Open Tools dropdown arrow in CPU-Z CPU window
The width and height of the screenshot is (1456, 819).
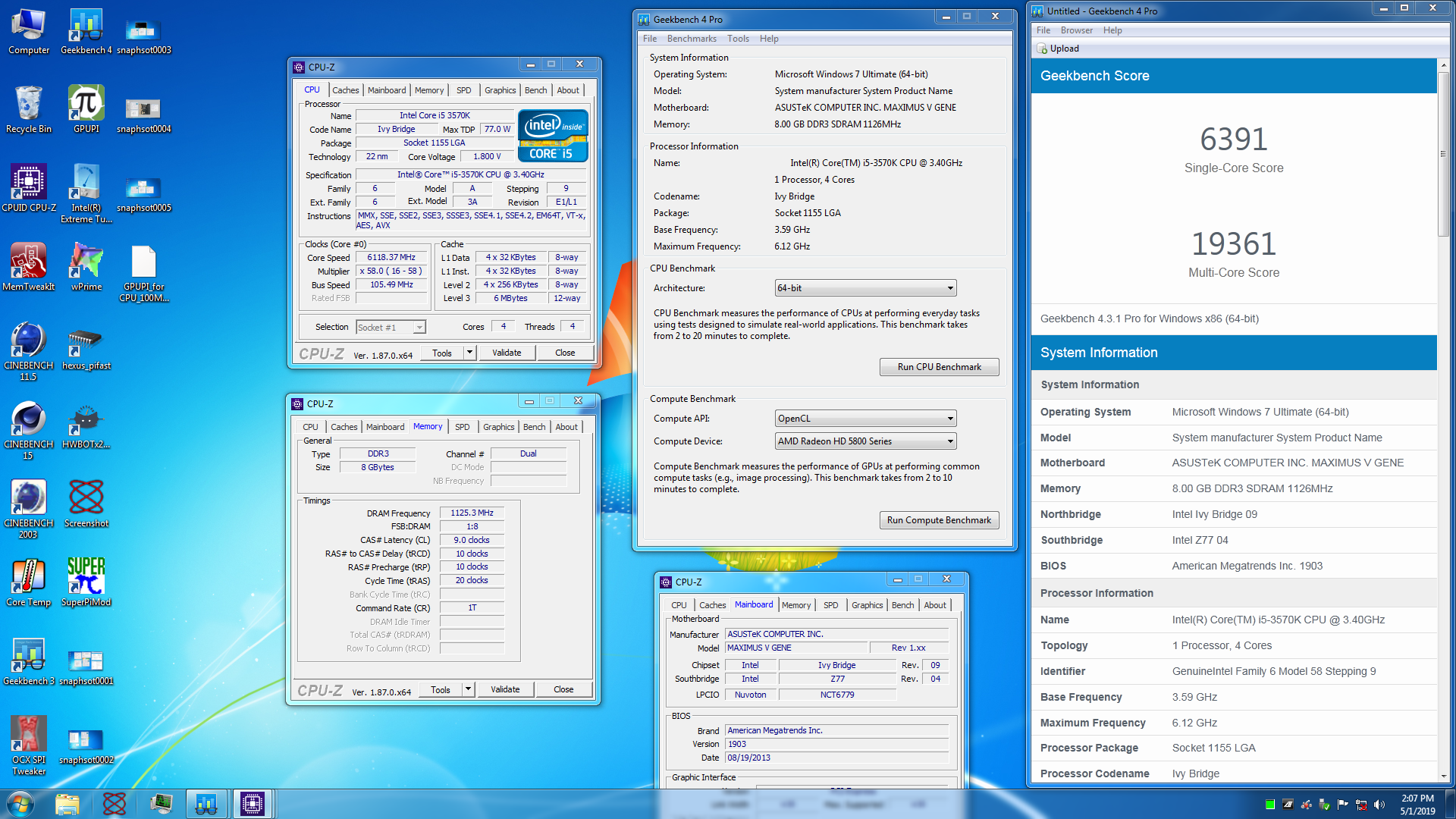469,353
